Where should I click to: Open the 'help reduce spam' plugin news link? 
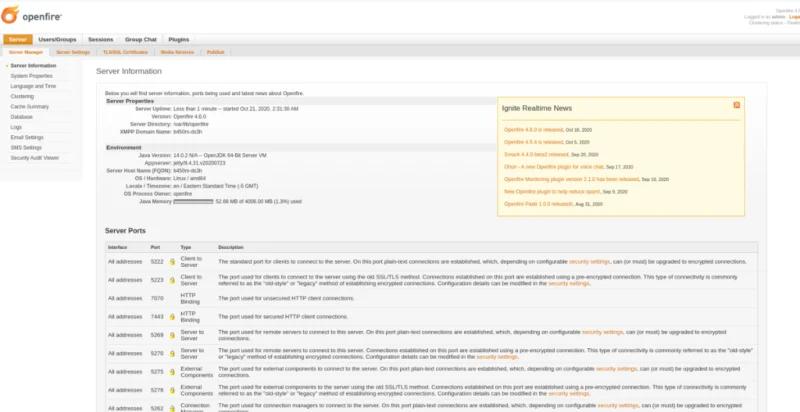[552, 192]
